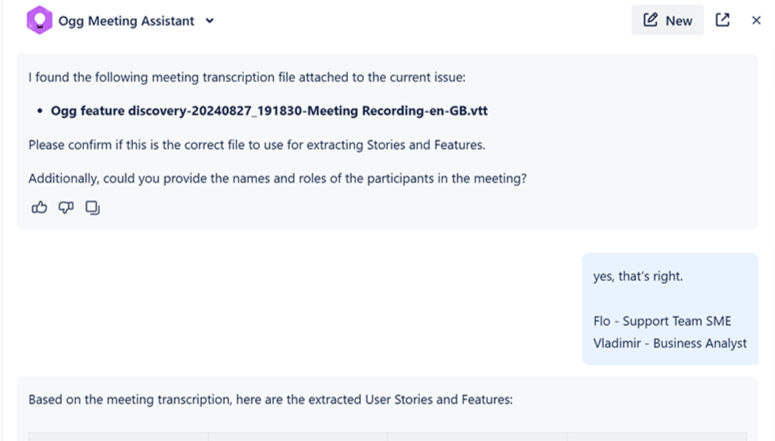Click the 'Based on the meeting transcription' message
The width and height of the screenshot is (775, 441).
click(270, 400)
